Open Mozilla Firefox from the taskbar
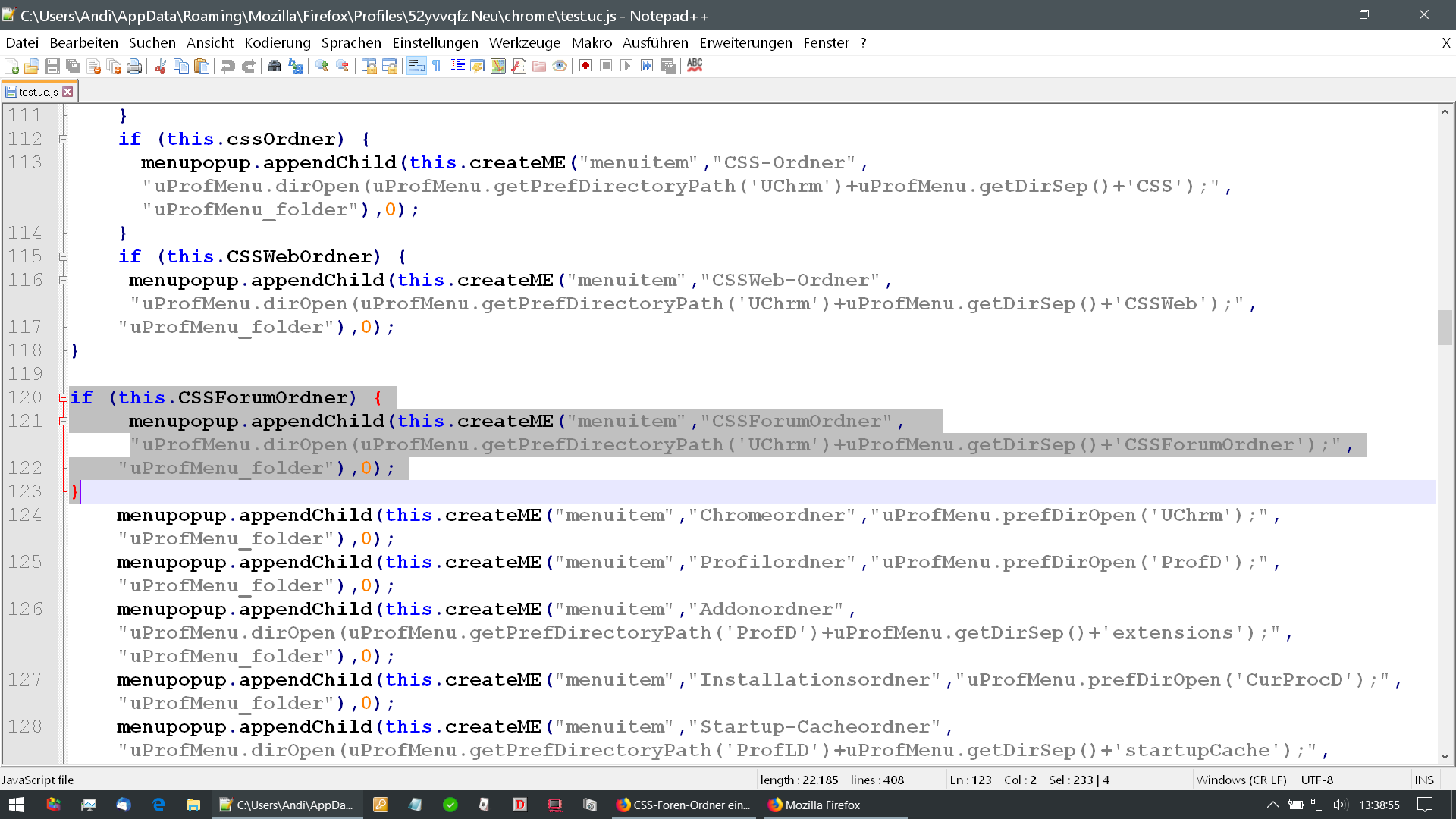The image size is (1456, 819). [814, 805]
